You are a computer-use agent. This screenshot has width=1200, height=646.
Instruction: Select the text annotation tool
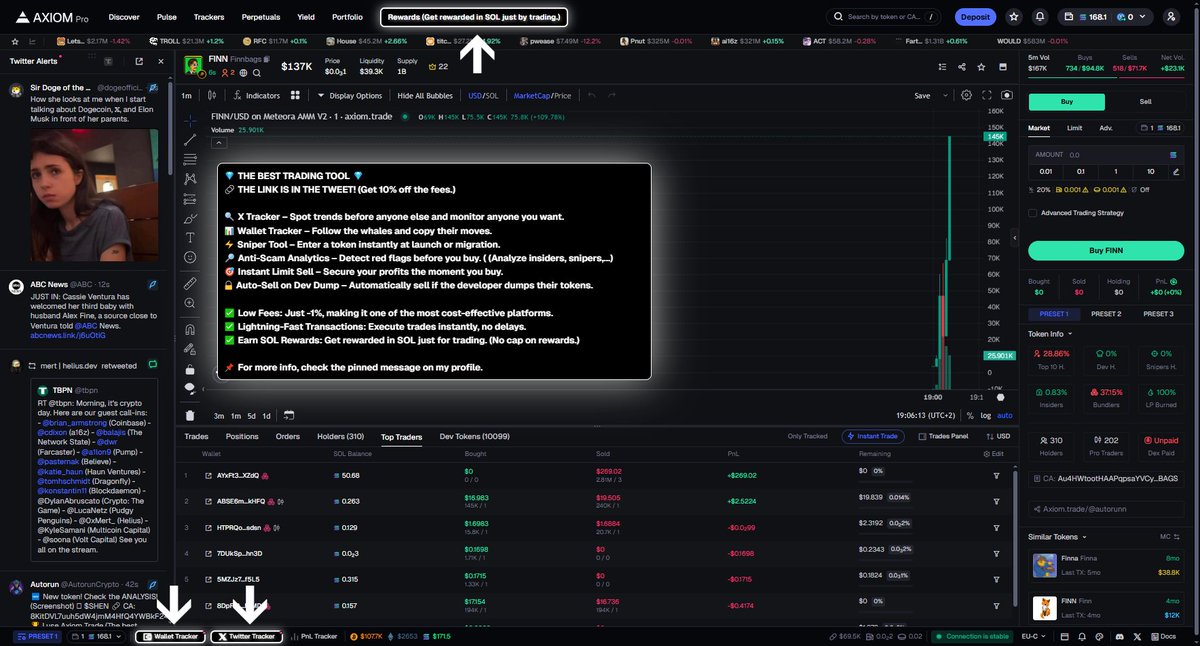coord(190,237)
